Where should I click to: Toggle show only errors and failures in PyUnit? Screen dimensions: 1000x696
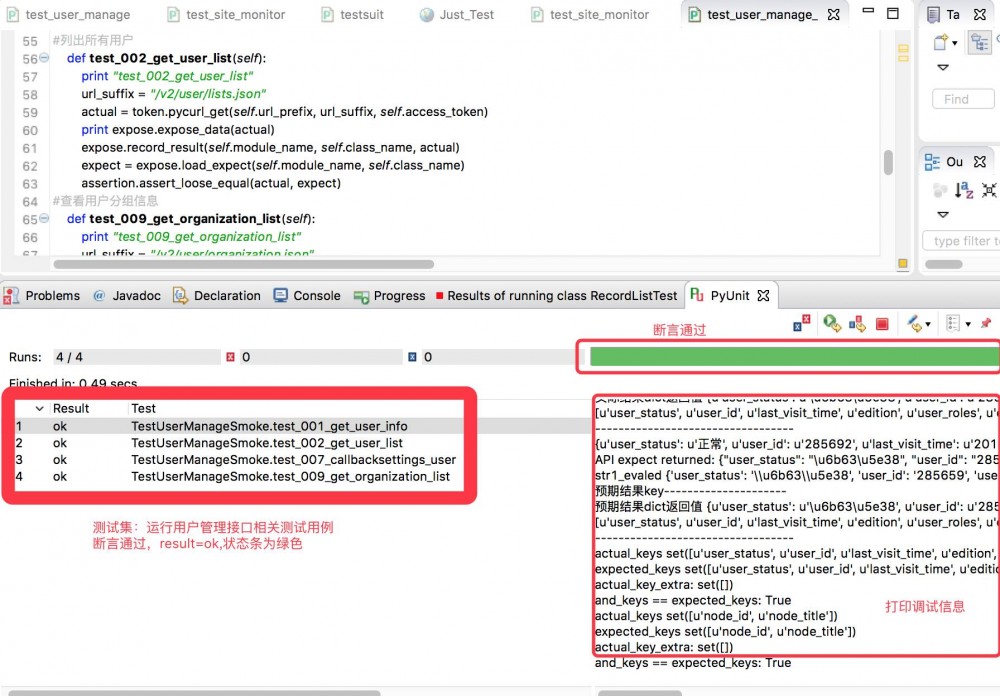pos(801,323)
